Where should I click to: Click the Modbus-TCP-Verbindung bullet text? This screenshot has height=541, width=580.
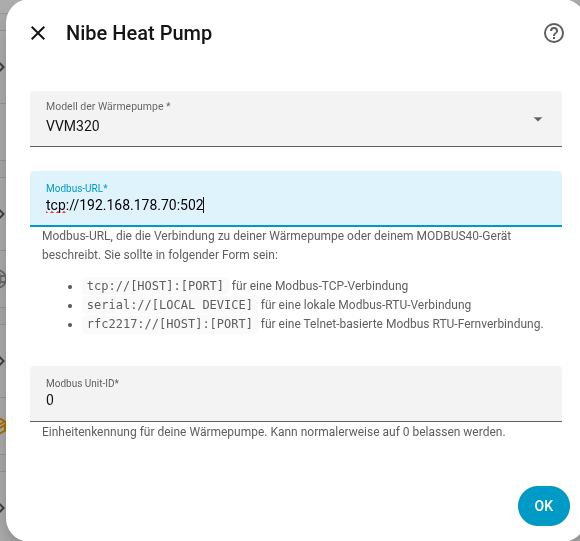[x=320, y=286]
